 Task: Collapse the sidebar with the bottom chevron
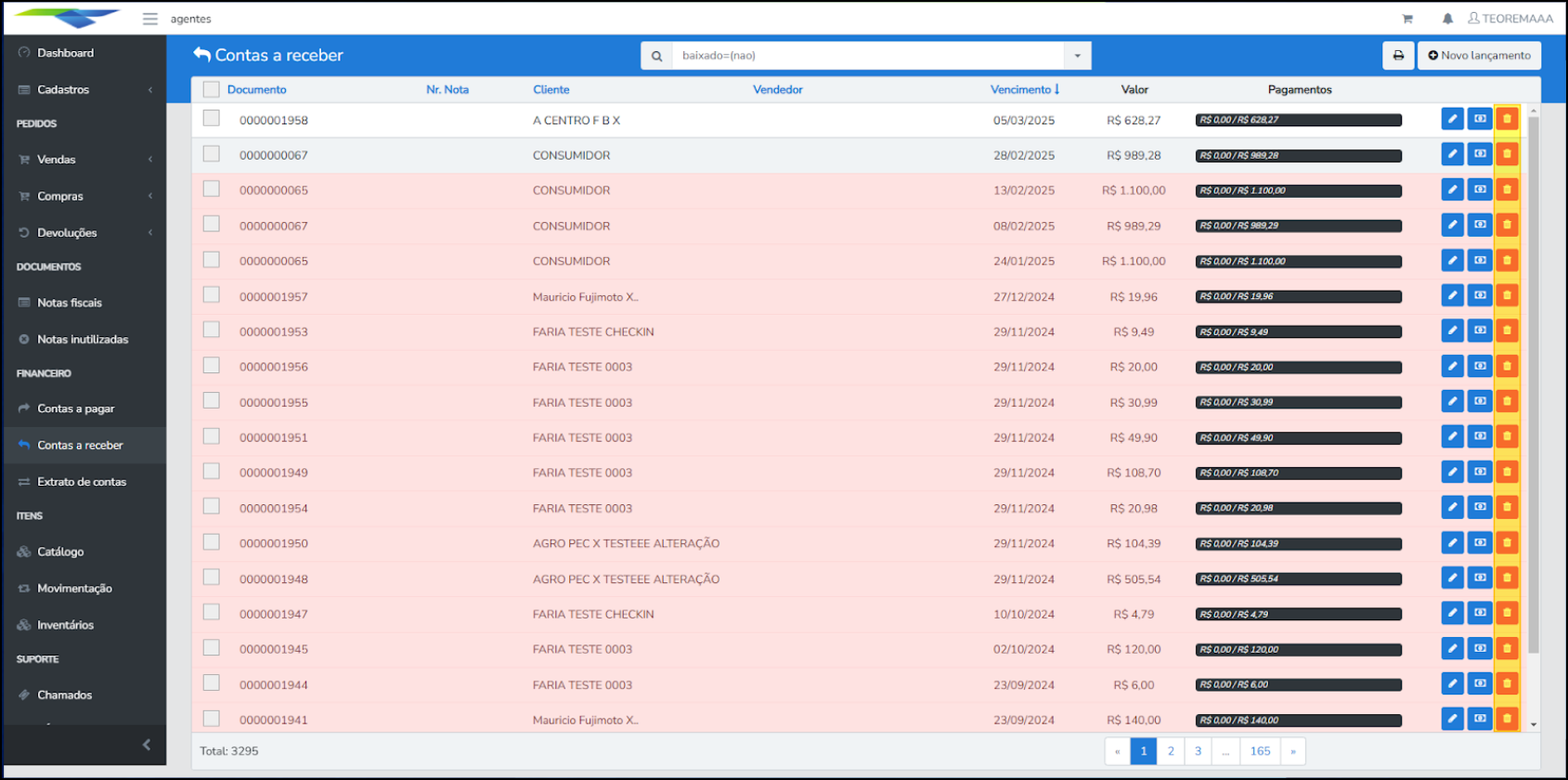pos(146,745)
